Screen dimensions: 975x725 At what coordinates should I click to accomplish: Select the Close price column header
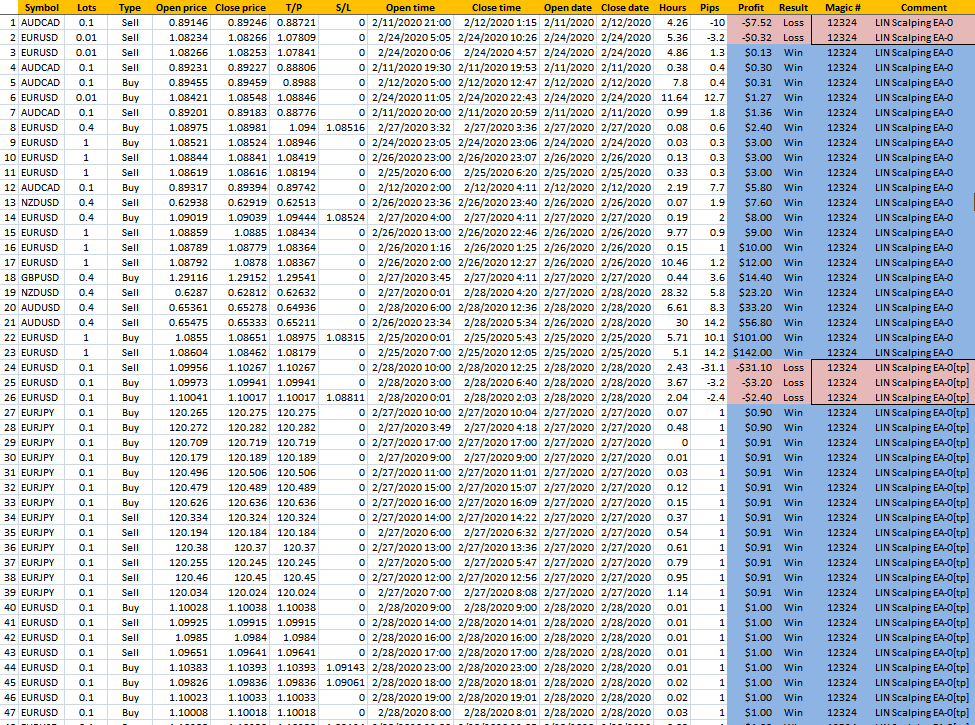click(x=240, y=7)
